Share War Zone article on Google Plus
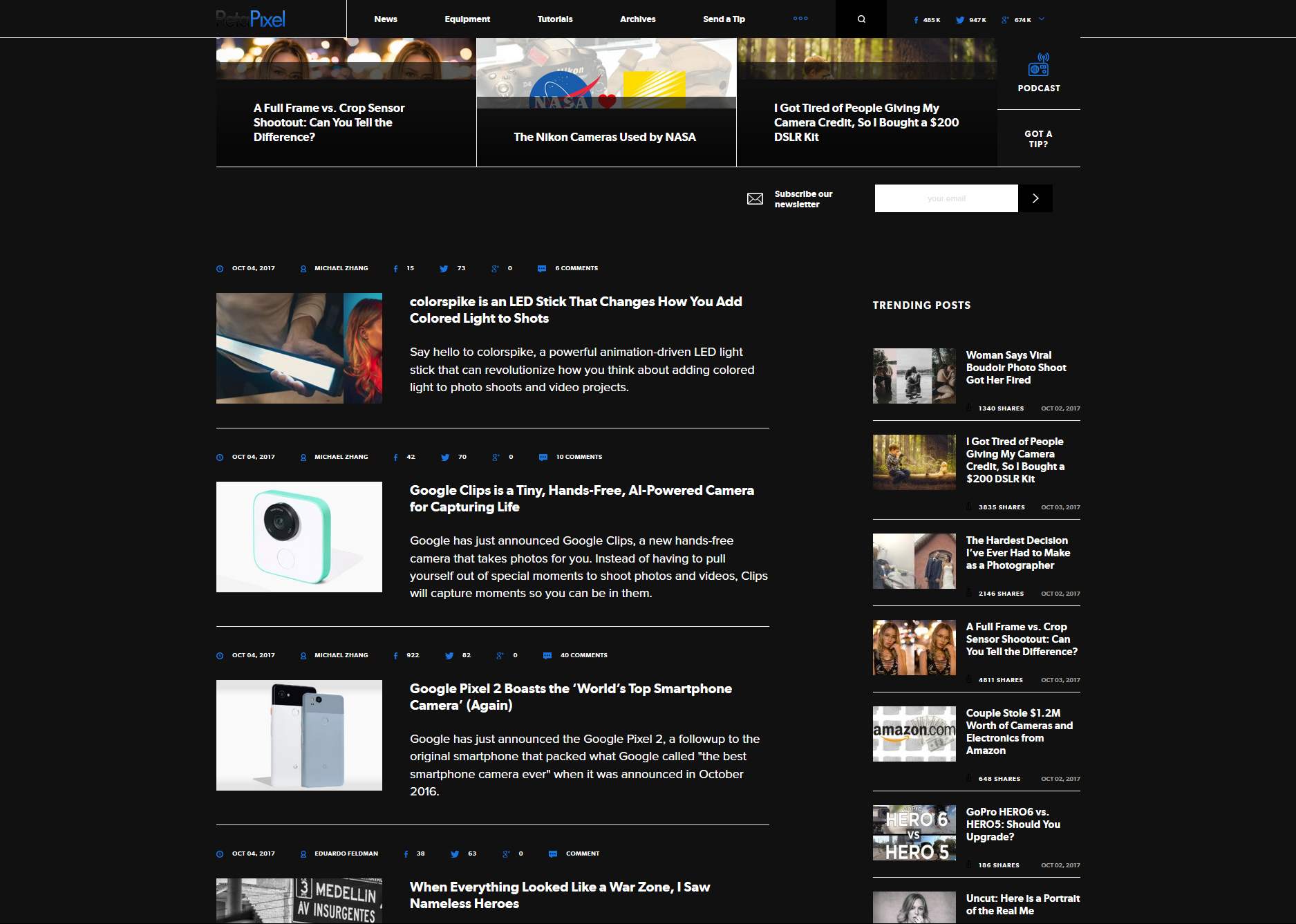Image resolution: width=1296 pixels, height=924 pixels. (506, 854)
